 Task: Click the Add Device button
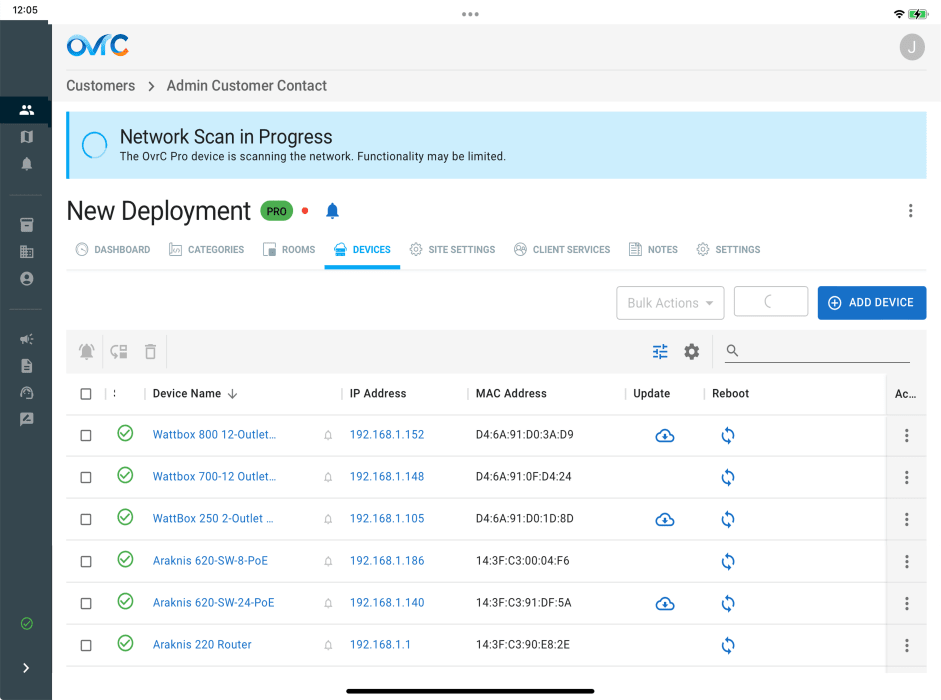(x=871, y=303)
